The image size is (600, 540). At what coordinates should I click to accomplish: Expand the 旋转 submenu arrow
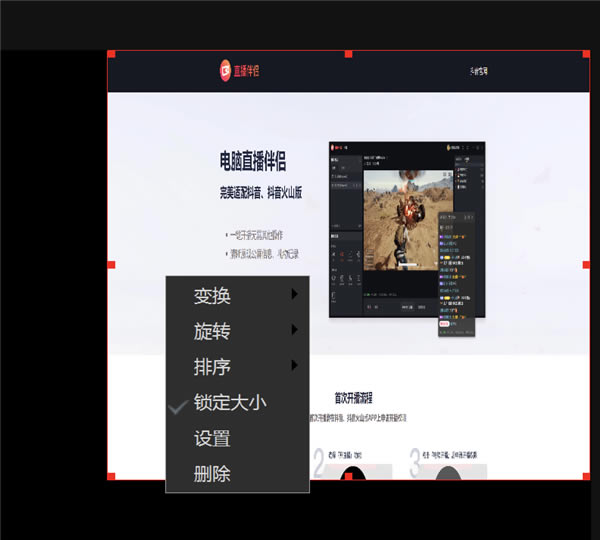[x=294, y=330]
